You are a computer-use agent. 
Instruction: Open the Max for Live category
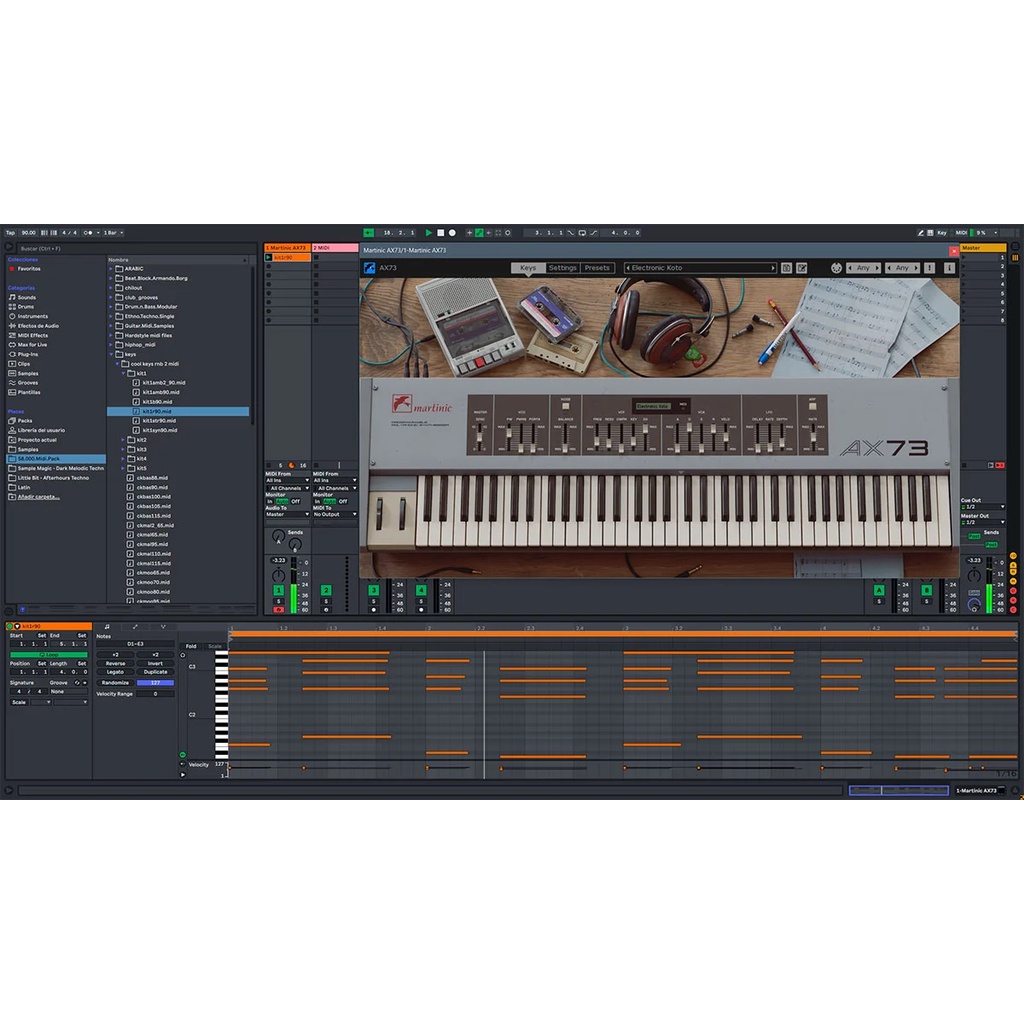32,345
